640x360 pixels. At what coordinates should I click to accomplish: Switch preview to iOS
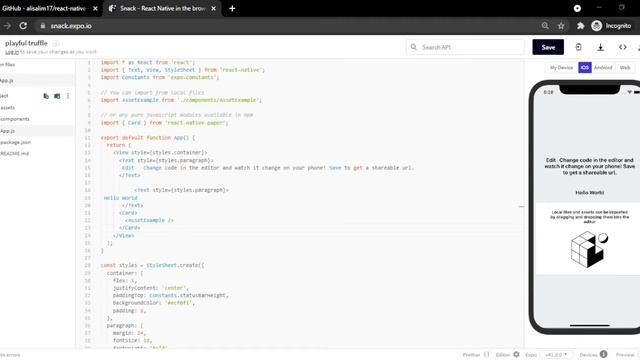(x=584, y=67)
